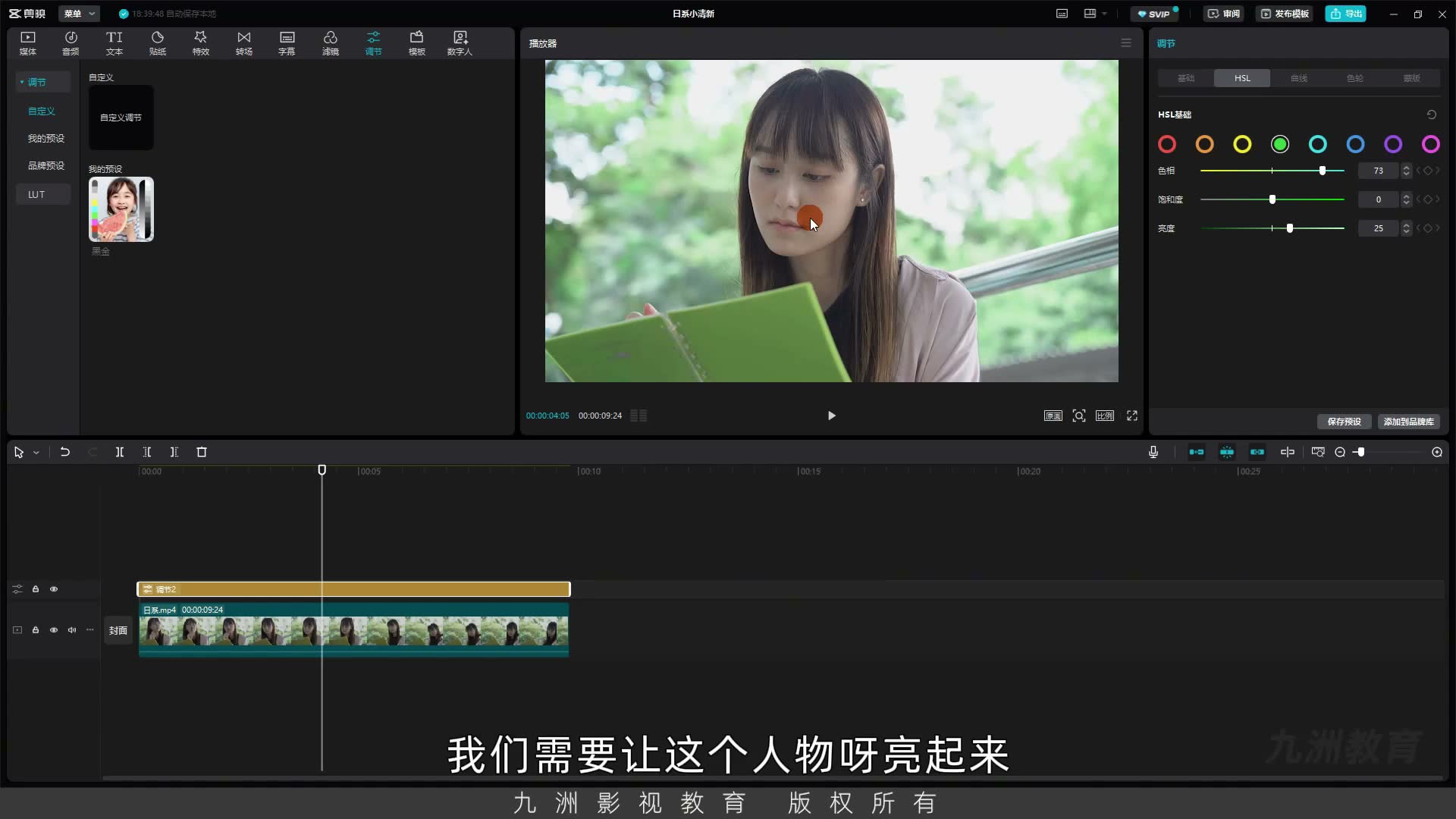This screenshot has height=819, width=1456.
Task: Open the 数字人 (Digital human) panel
Action: point(460,43)
